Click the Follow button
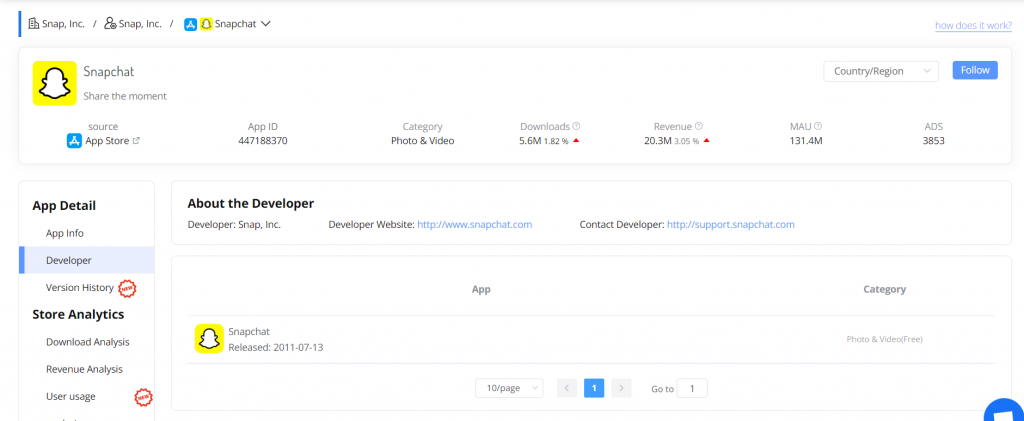 (x=974, y=71)
